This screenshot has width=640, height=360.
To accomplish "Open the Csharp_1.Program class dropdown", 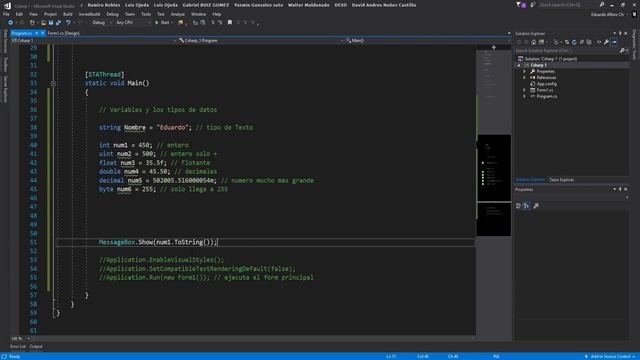I will 260,40.
